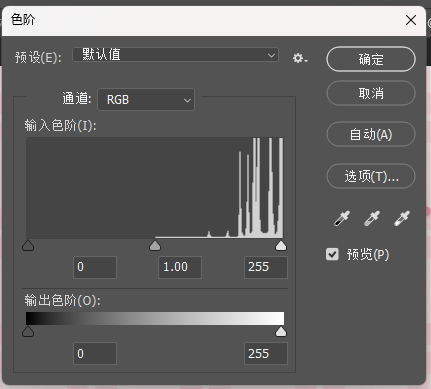Click the 输出色阶(O) label

click(62, 301)
